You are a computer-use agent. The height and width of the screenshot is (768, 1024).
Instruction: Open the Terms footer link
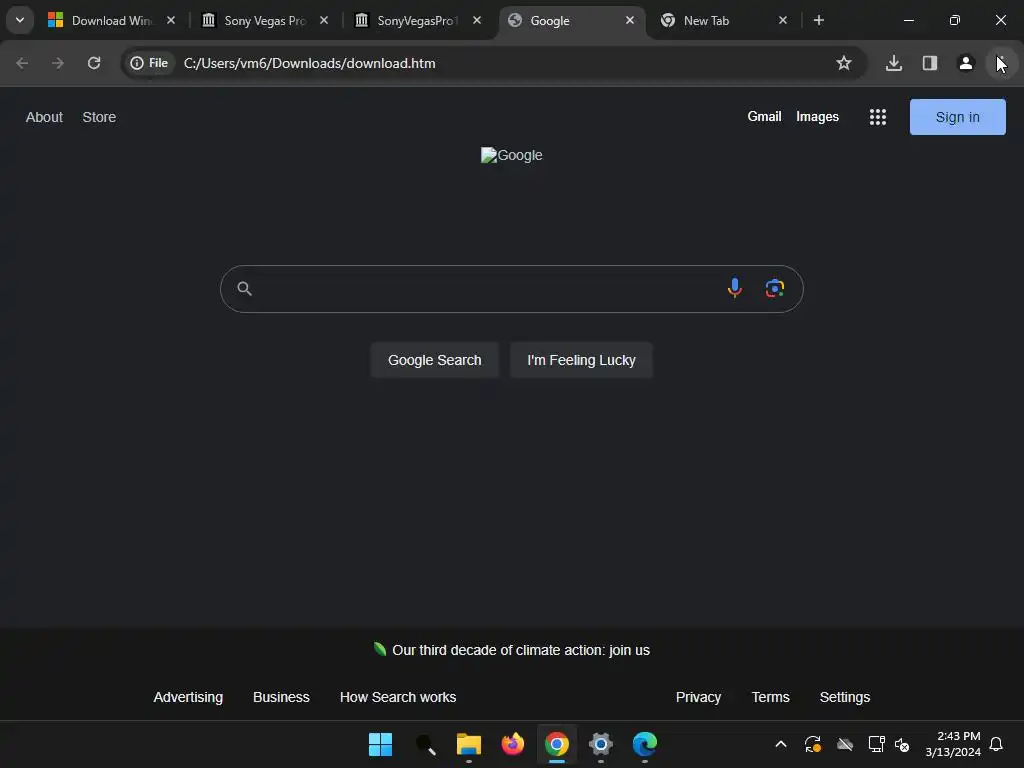tap(770, 697)
